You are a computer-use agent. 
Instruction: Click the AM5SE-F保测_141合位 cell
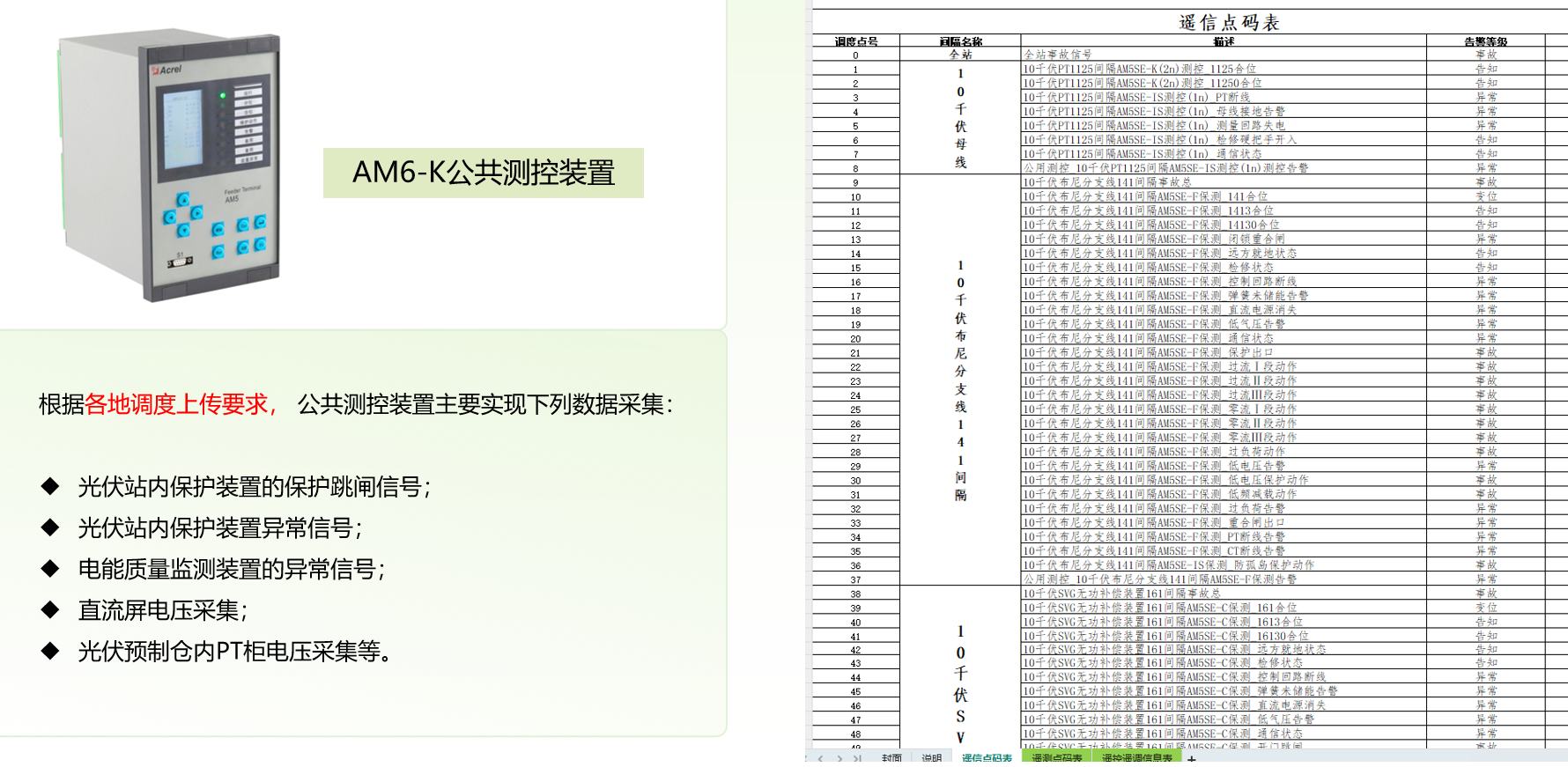pyautogui.click(x=1224, y=196)
